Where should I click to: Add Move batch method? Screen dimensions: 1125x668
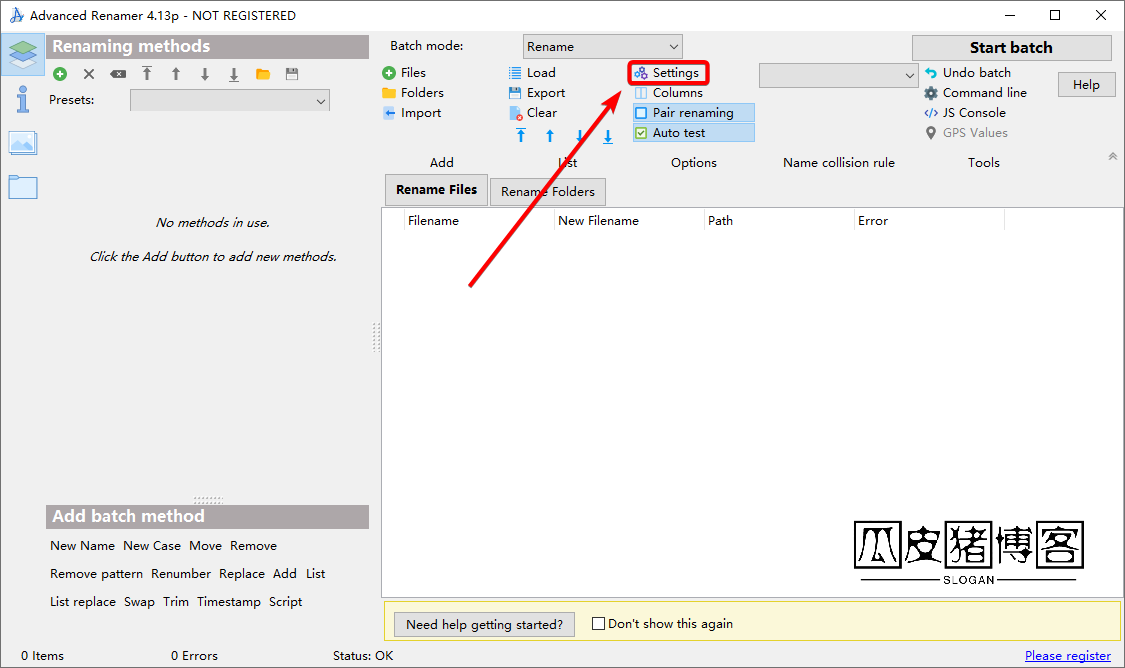205,545
